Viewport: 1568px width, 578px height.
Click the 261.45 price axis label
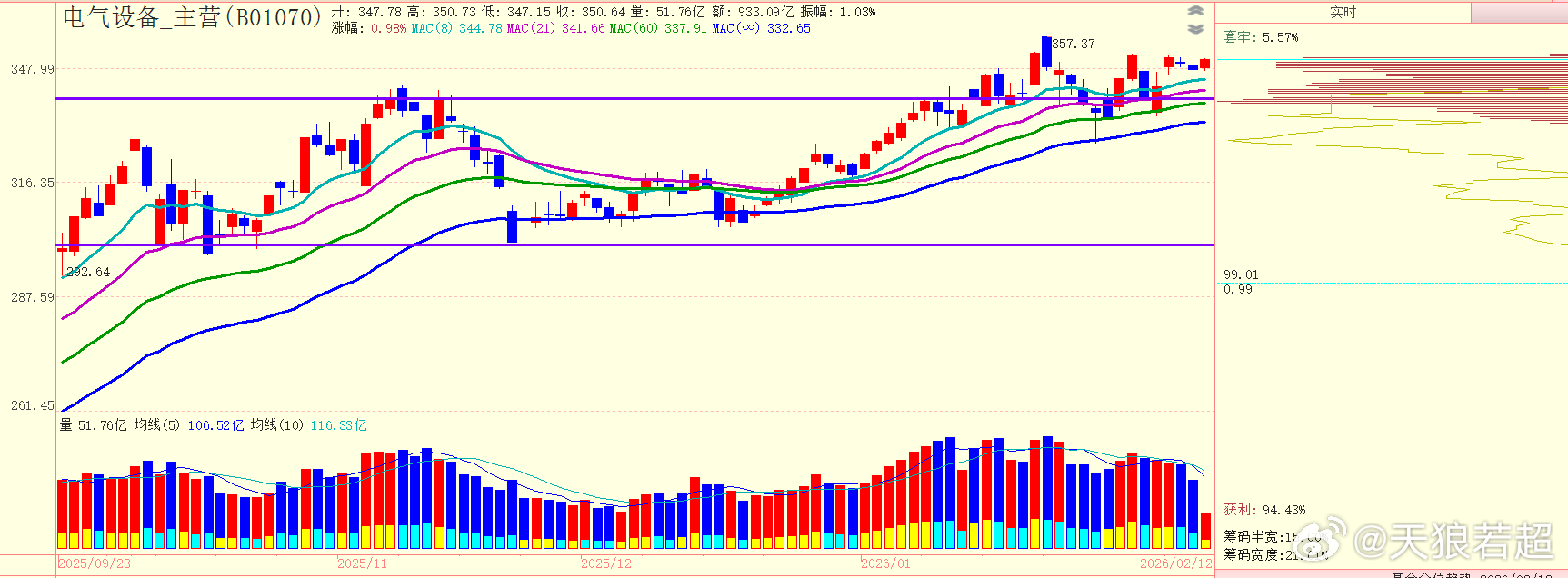[x=32, y=405]
